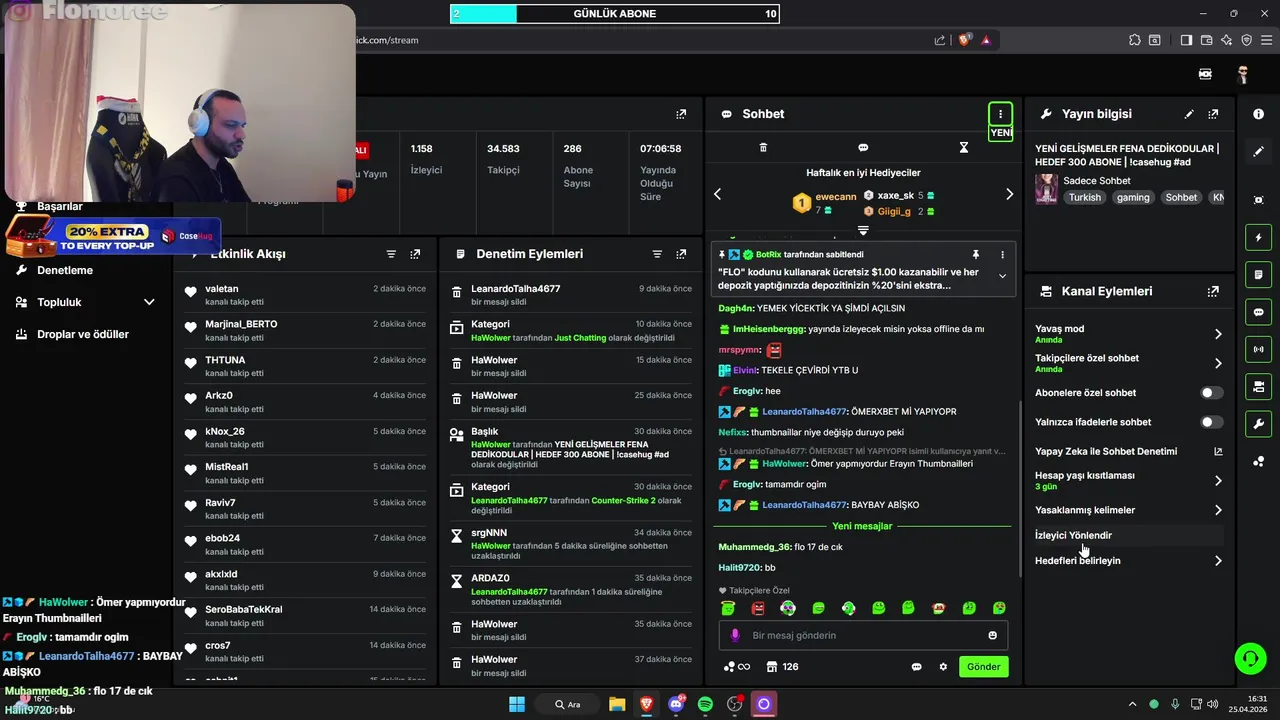Collapse the weekly top gifters section

[x=863, y=231]
